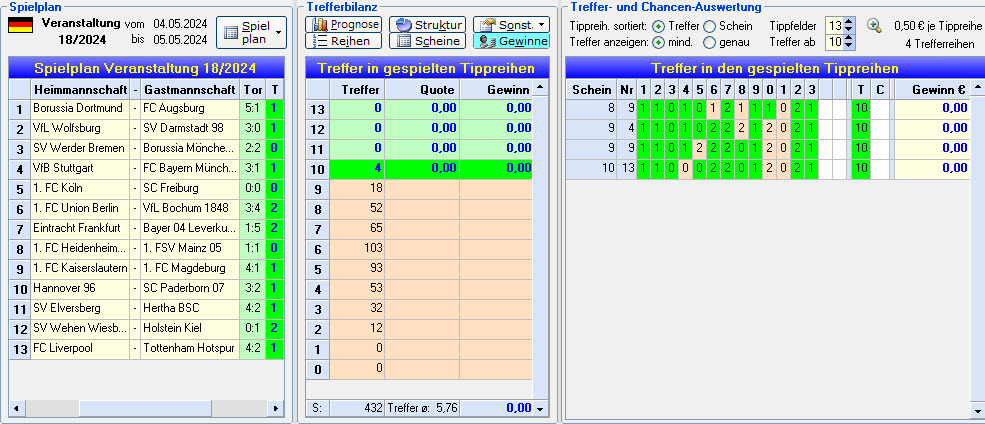Open the Spielplan dropdown button
Screen dimensions: 985x424
251,33
